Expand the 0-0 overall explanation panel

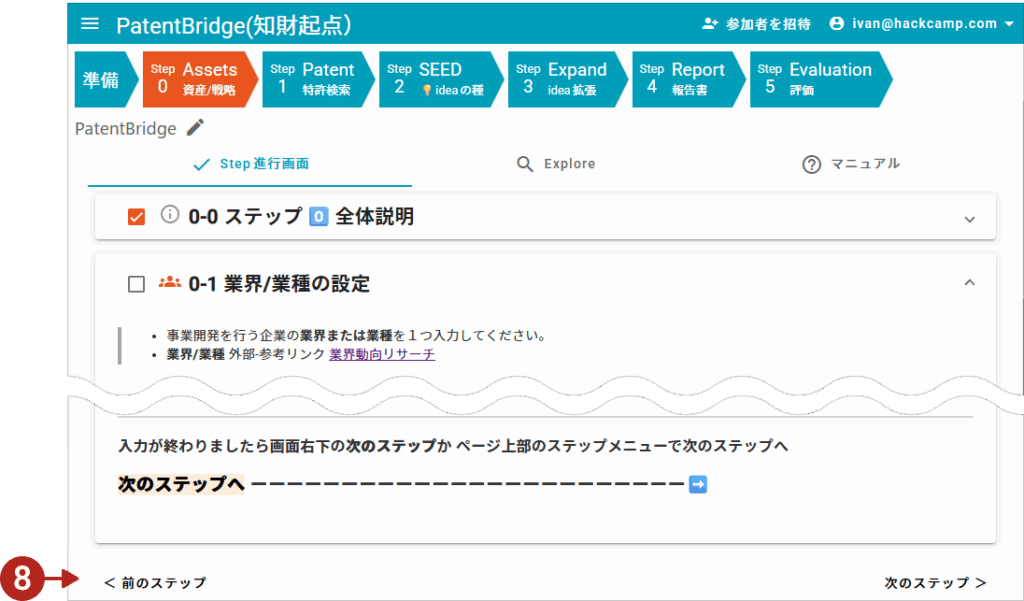[x=968, y=218]
